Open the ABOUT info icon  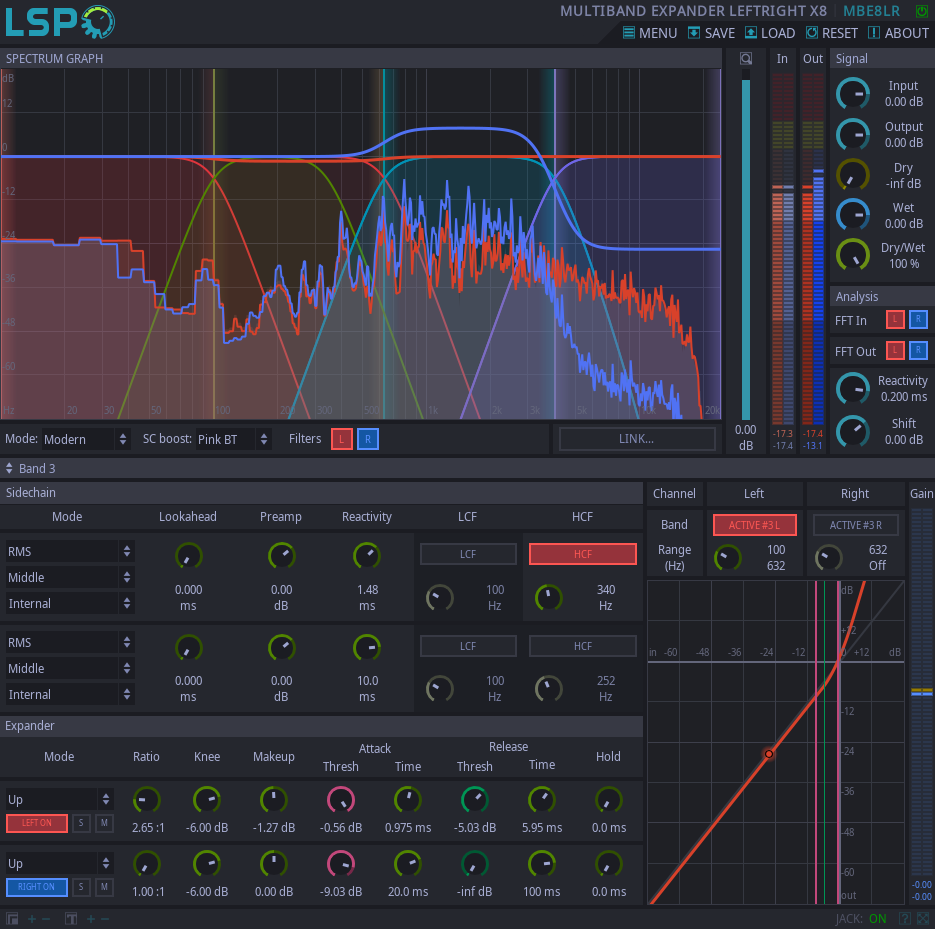pos(874,33)
